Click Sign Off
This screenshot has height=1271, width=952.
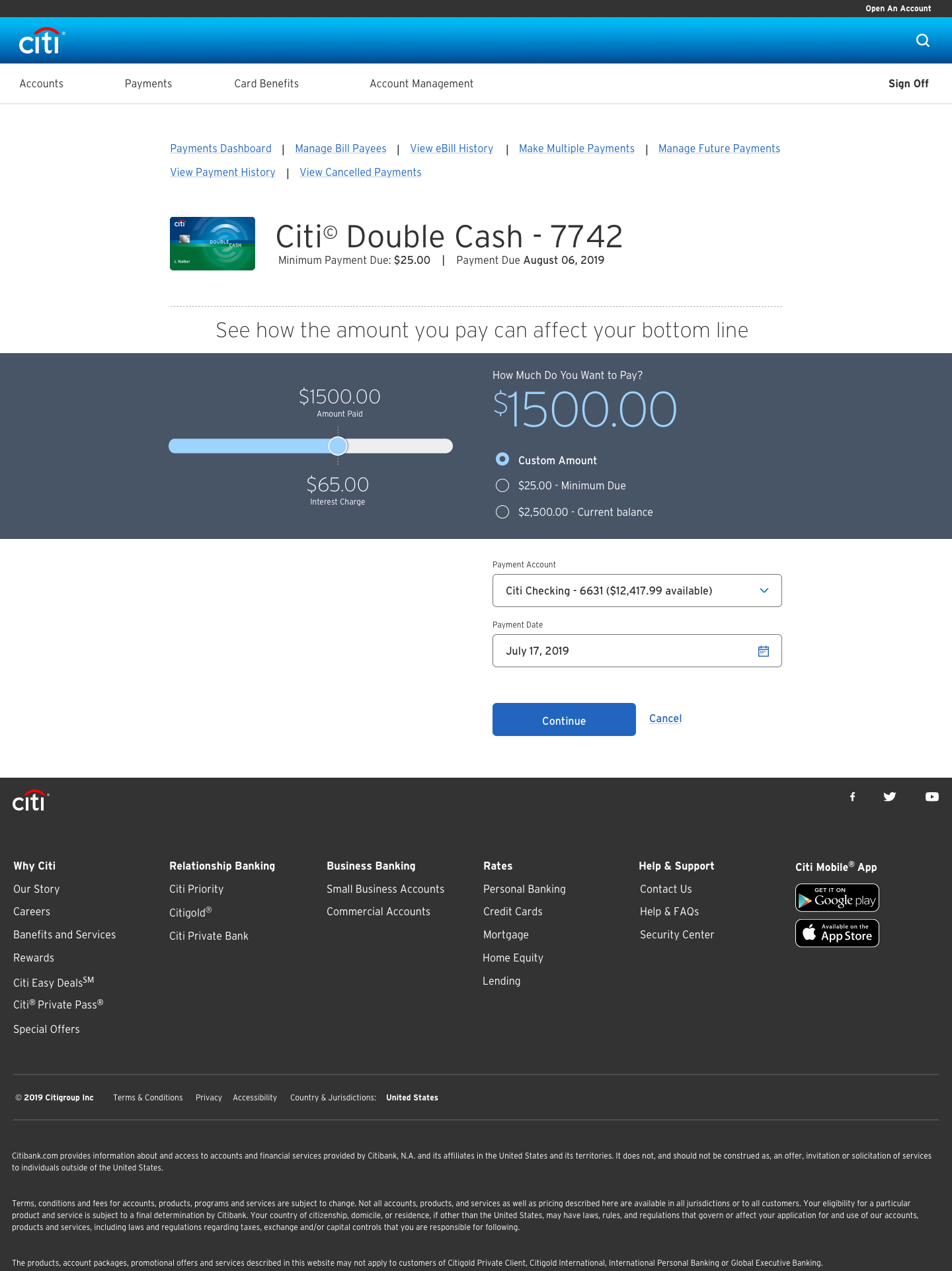[908, 84]
